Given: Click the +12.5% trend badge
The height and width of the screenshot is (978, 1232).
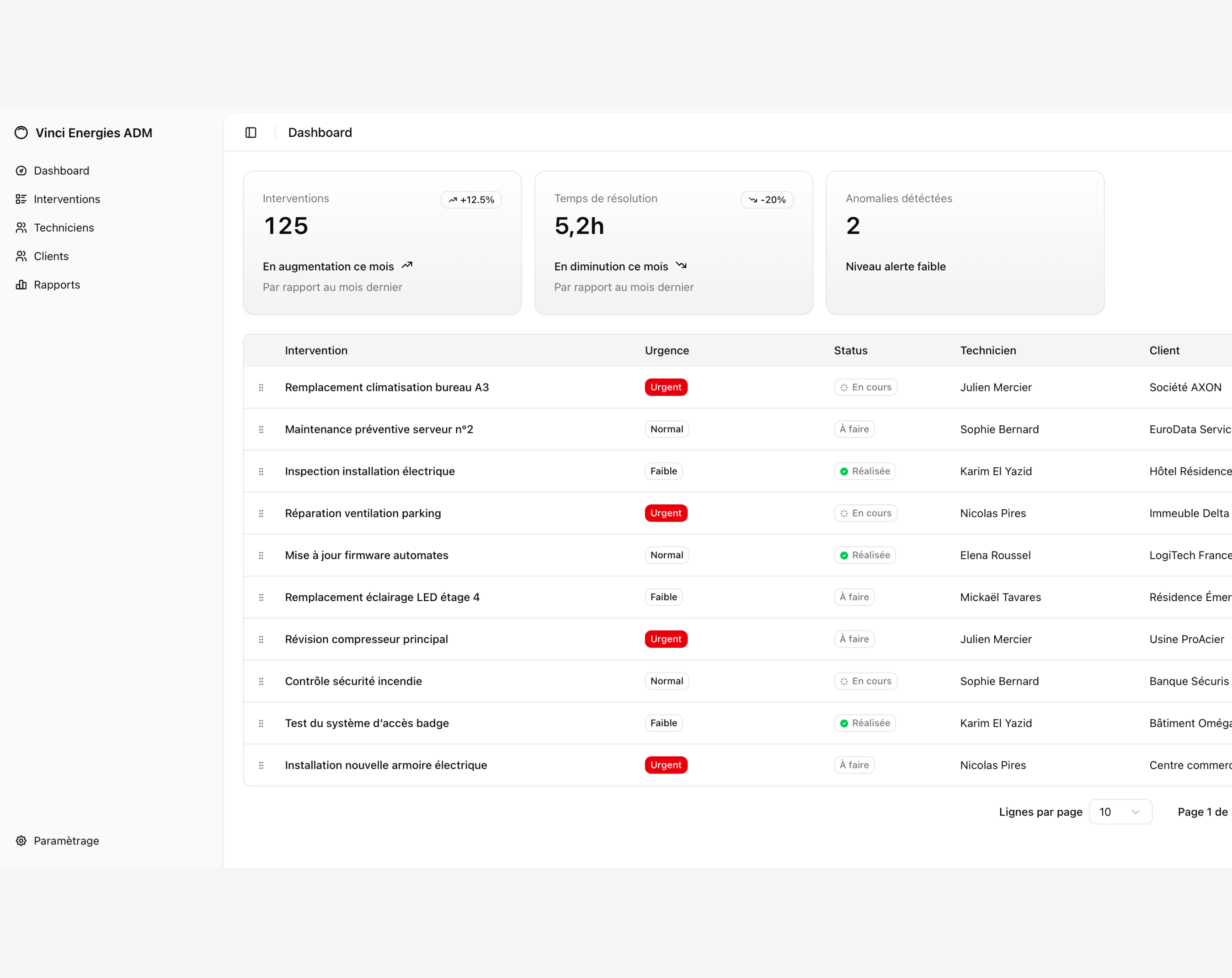Looking at the screenshot, I should tap(471, 199).
